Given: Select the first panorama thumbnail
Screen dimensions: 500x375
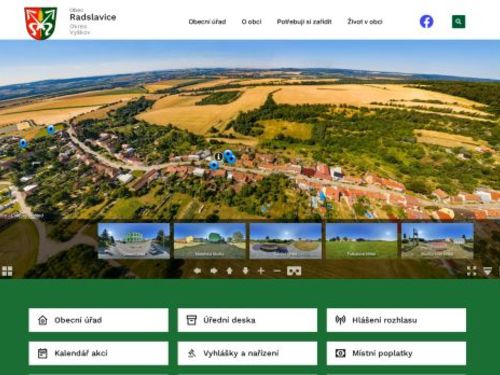Looking at the screenshot, I should point(134,241).
